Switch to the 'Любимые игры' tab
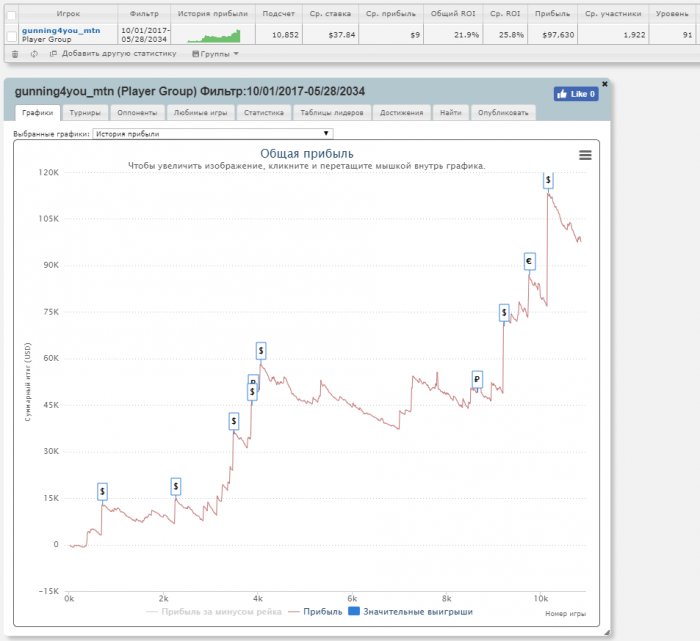This screenshot has width=700, height=641. 200,113
